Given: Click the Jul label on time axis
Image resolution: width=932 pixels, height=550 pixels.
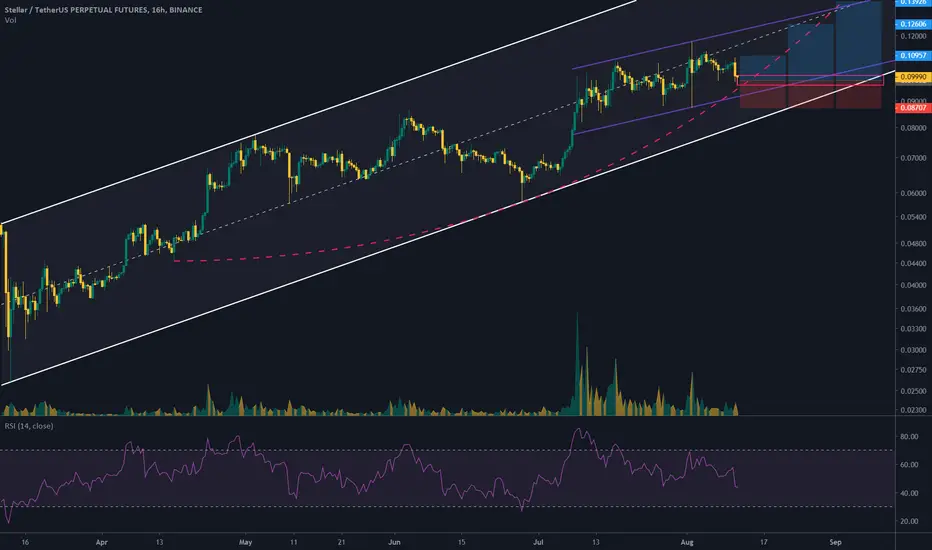Looking at the screenshot, I should [539, 542].
